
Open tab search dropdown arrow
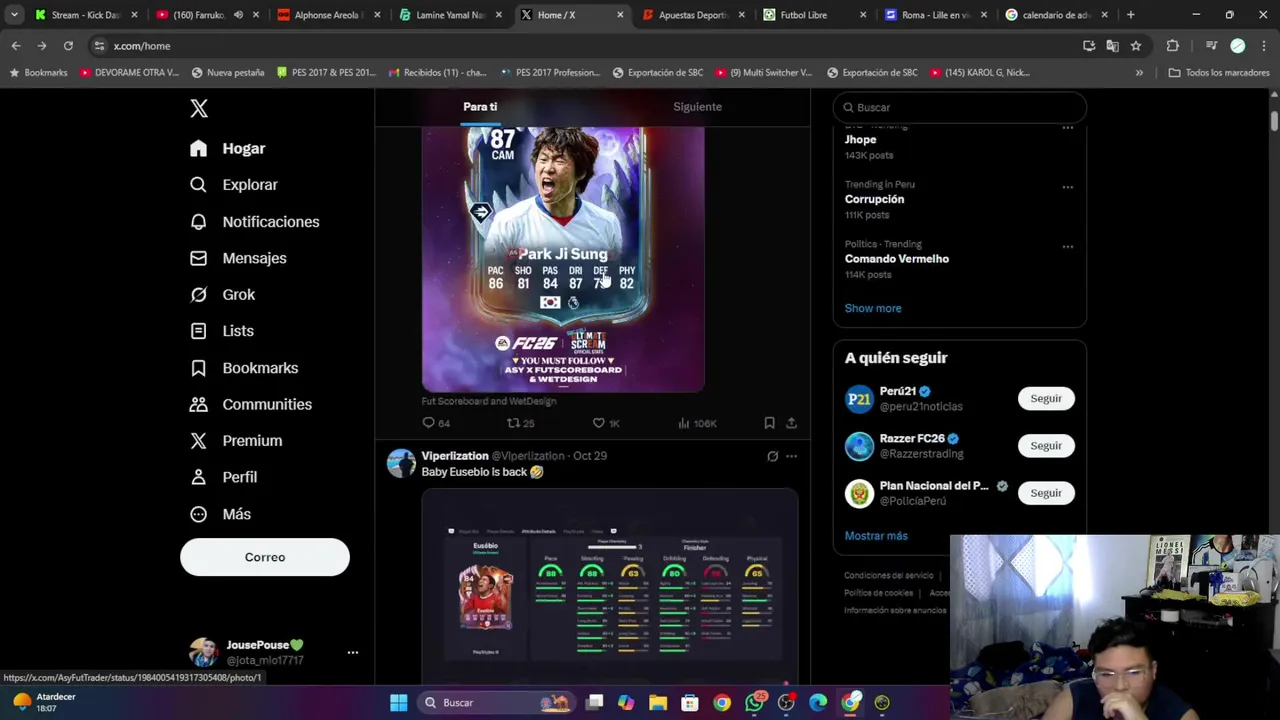pos(14,15)
